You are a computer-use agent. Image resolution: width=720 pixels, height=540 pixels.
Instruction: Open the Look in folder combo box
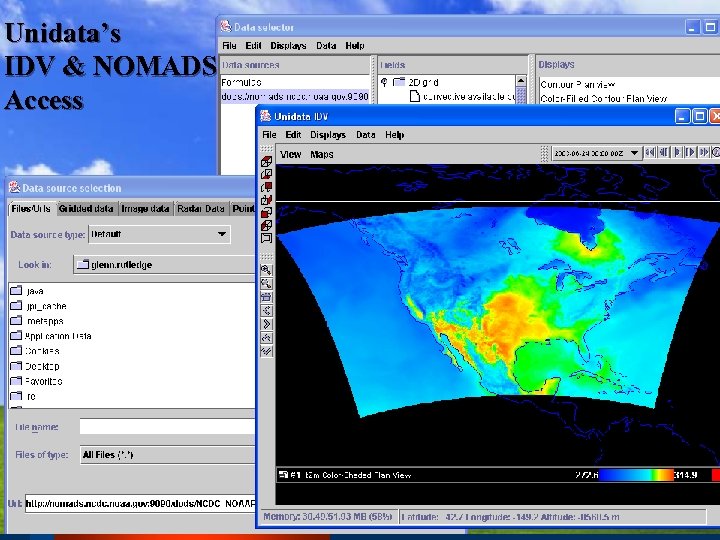[164, 264]
